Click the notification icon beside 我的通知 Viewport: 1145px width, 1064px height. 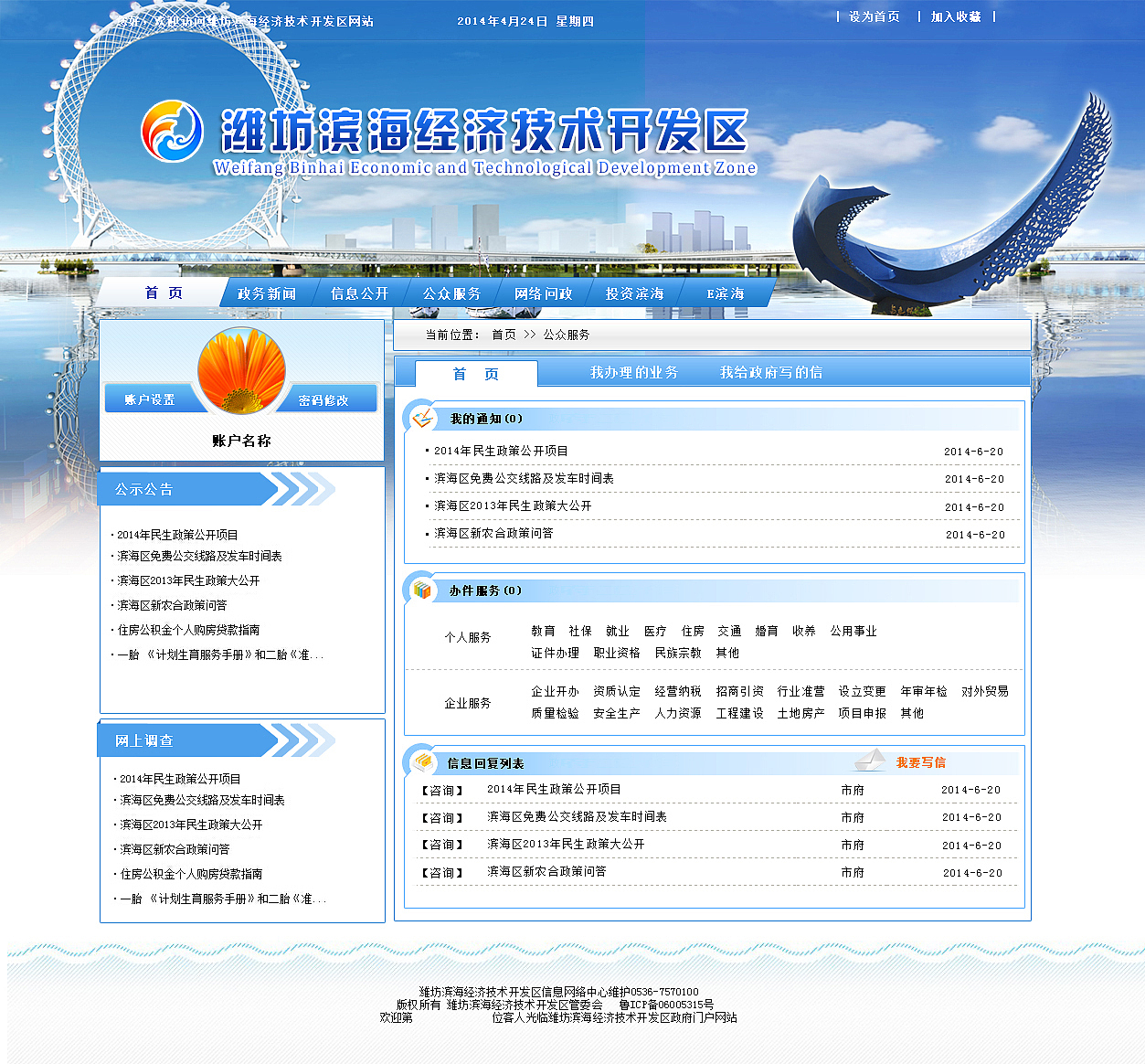[423, 418]
